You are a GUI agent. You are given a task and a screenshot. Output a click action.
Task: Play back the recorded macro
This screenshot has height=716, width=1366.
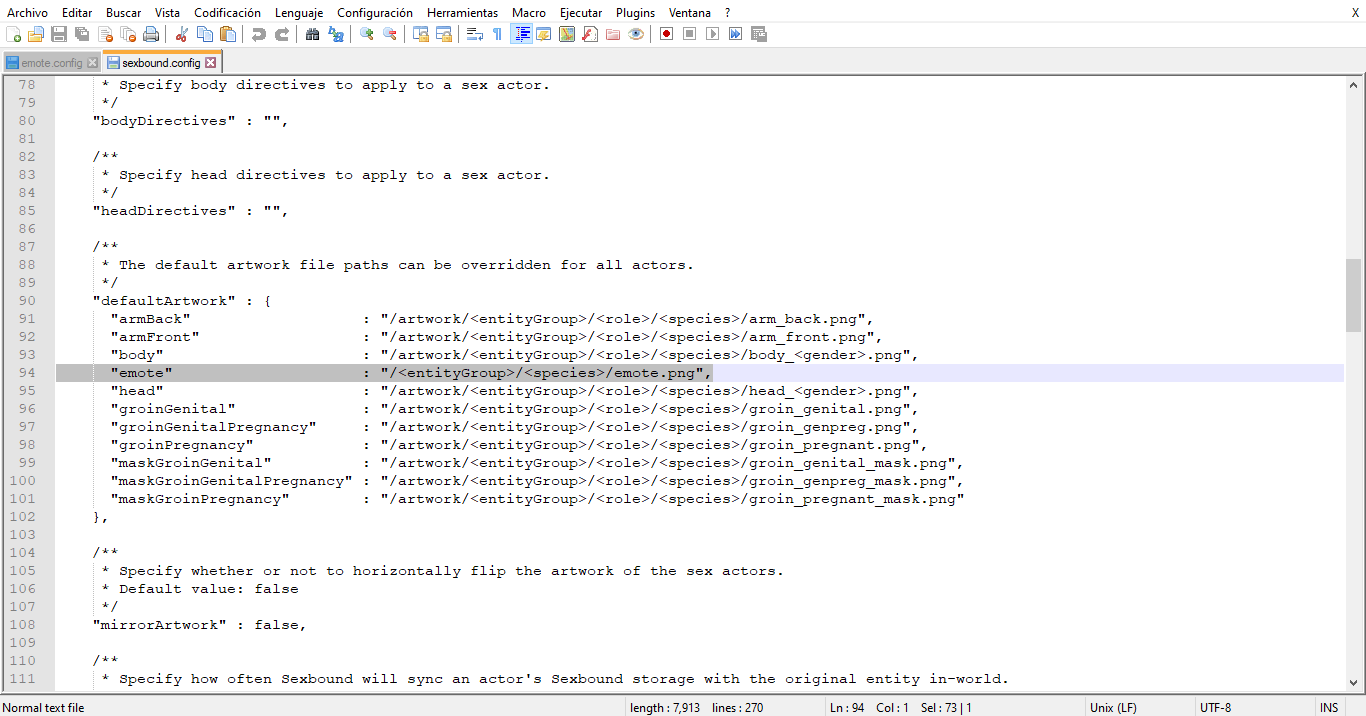[713, 34]
